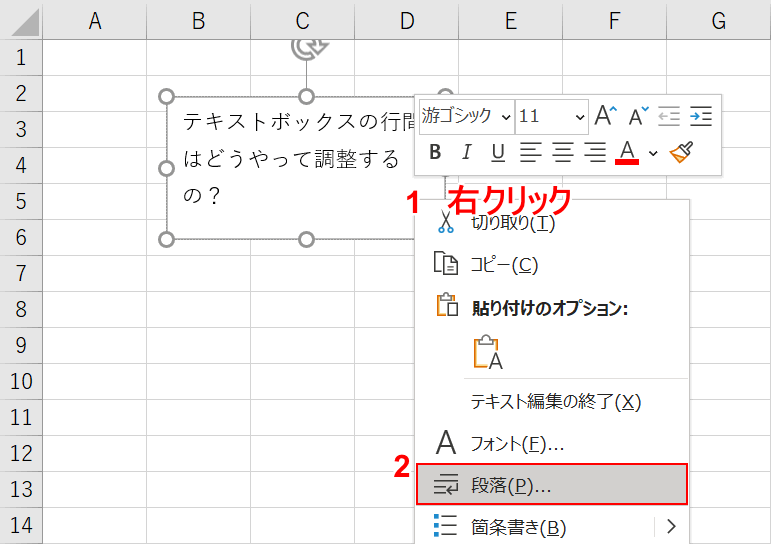
Task: Align text left in text box
Action: click(530, 152)
